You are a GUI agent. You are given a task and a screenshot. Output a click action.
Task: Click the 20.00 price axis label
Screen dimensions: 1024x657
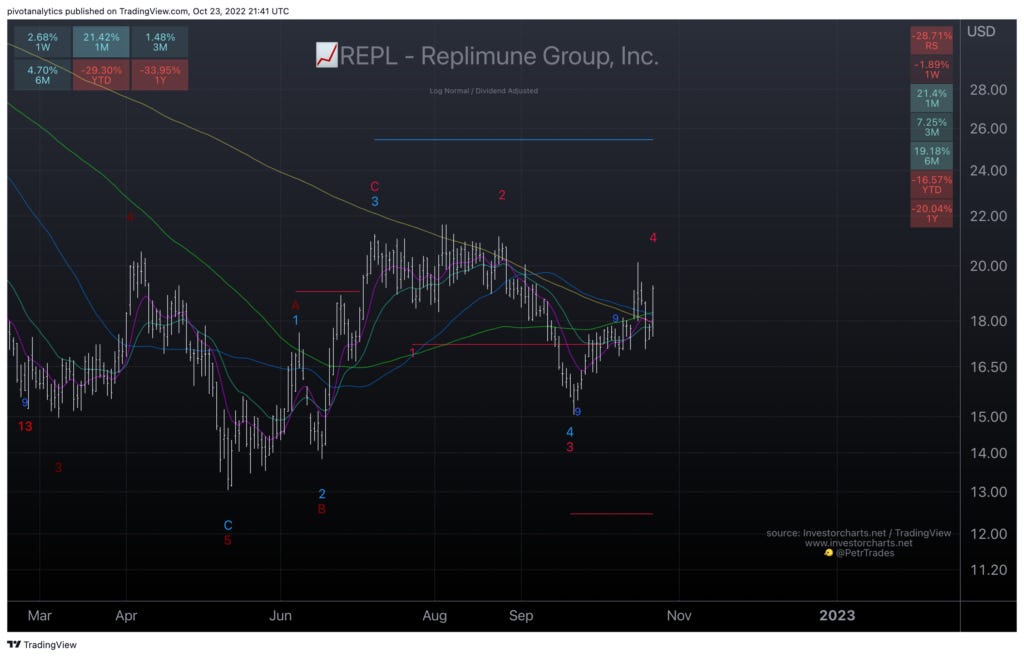pos(988,266)
